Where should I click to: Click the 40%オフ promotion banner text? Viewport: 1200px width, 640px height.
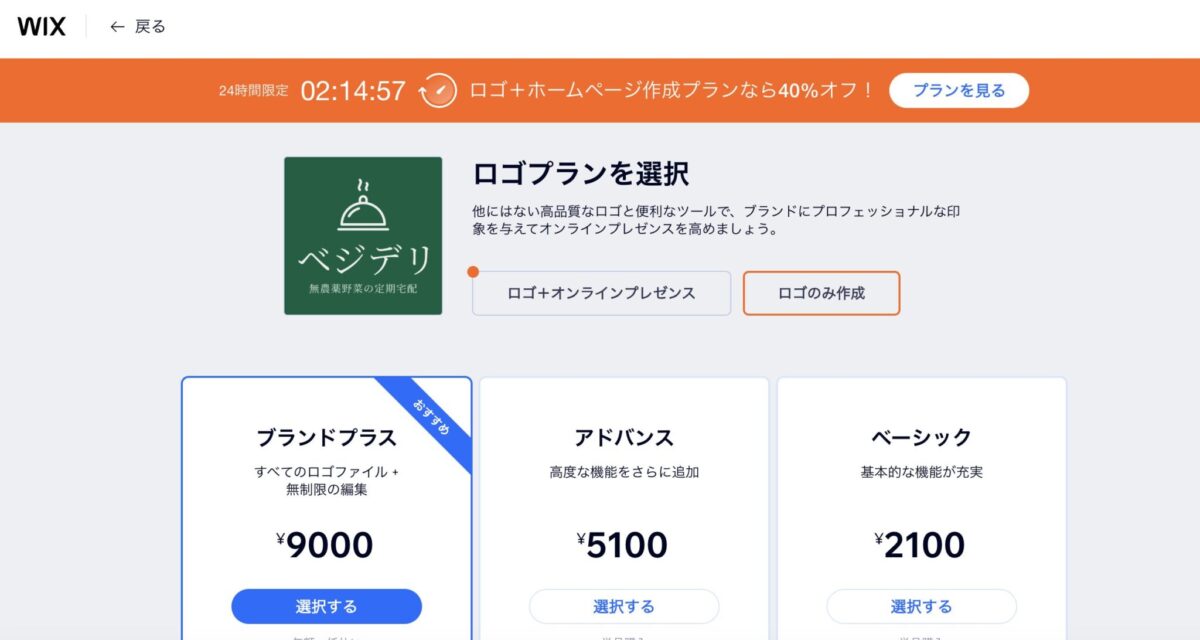pos(672,90)
